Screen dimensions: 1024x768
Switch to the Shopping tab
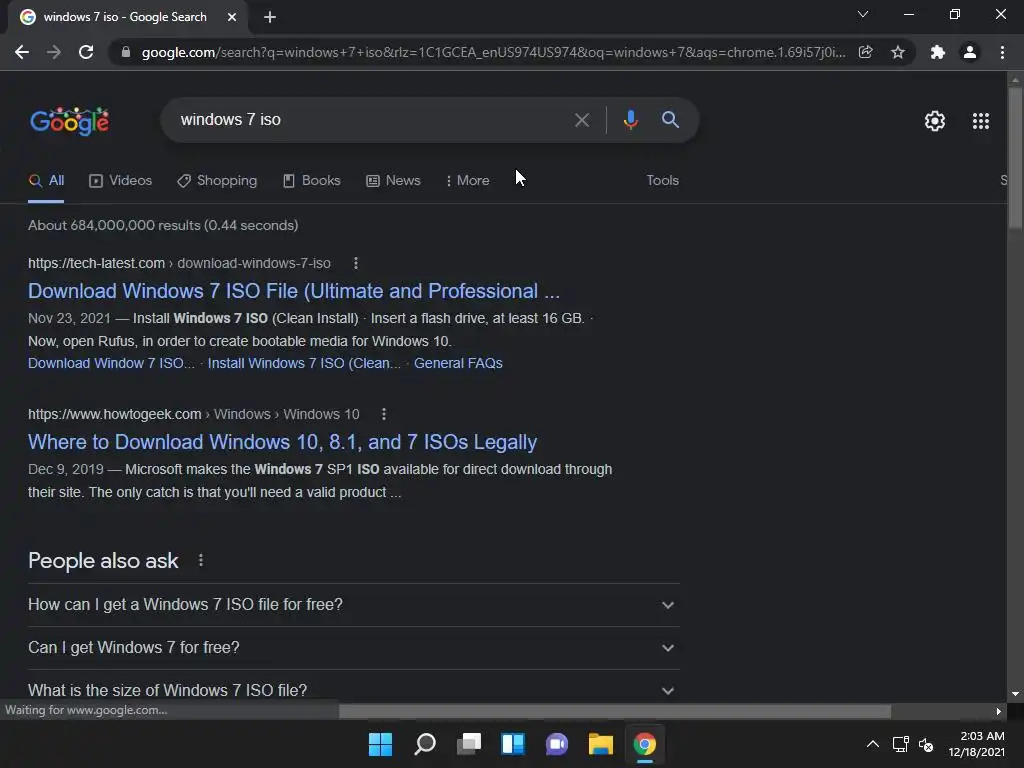coord(217,181)
